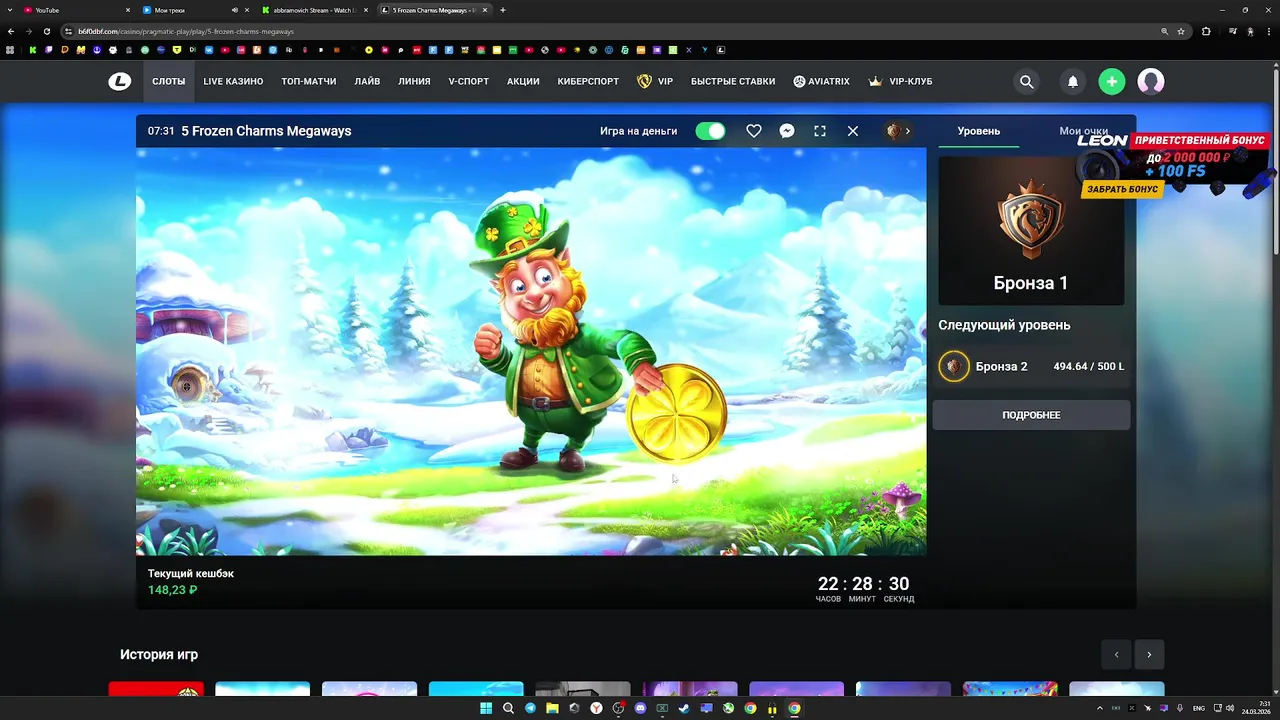The width and height of the screenshot is (1280, 720).
Task: Click the green plus deposit button
Action: pyautogui.click(x=1111, y=82)
